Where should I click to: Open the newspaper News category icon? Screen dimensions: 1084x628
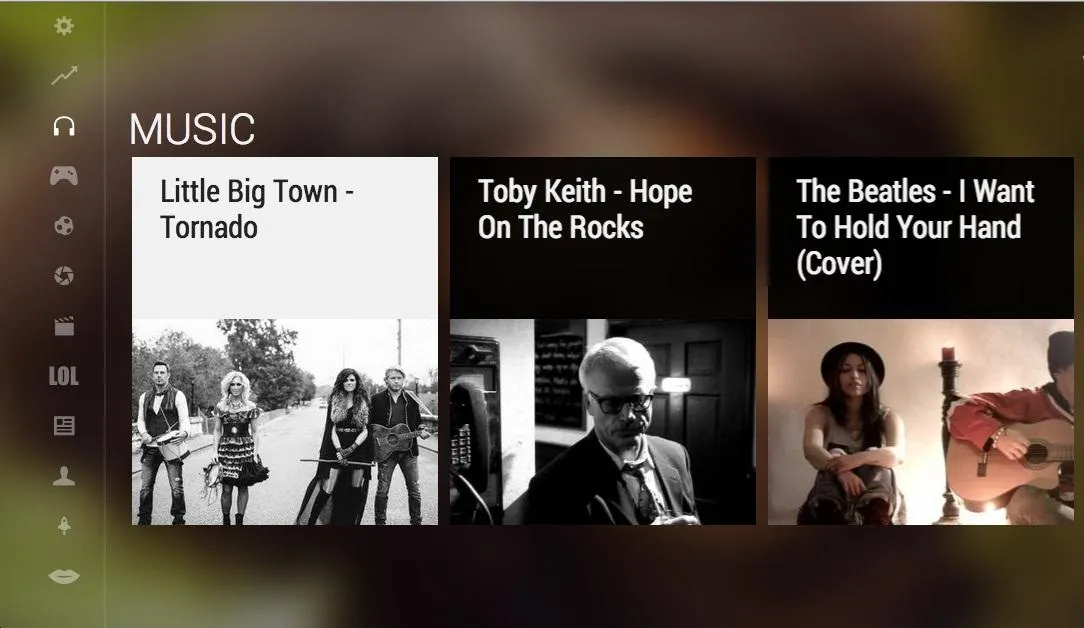64,425
